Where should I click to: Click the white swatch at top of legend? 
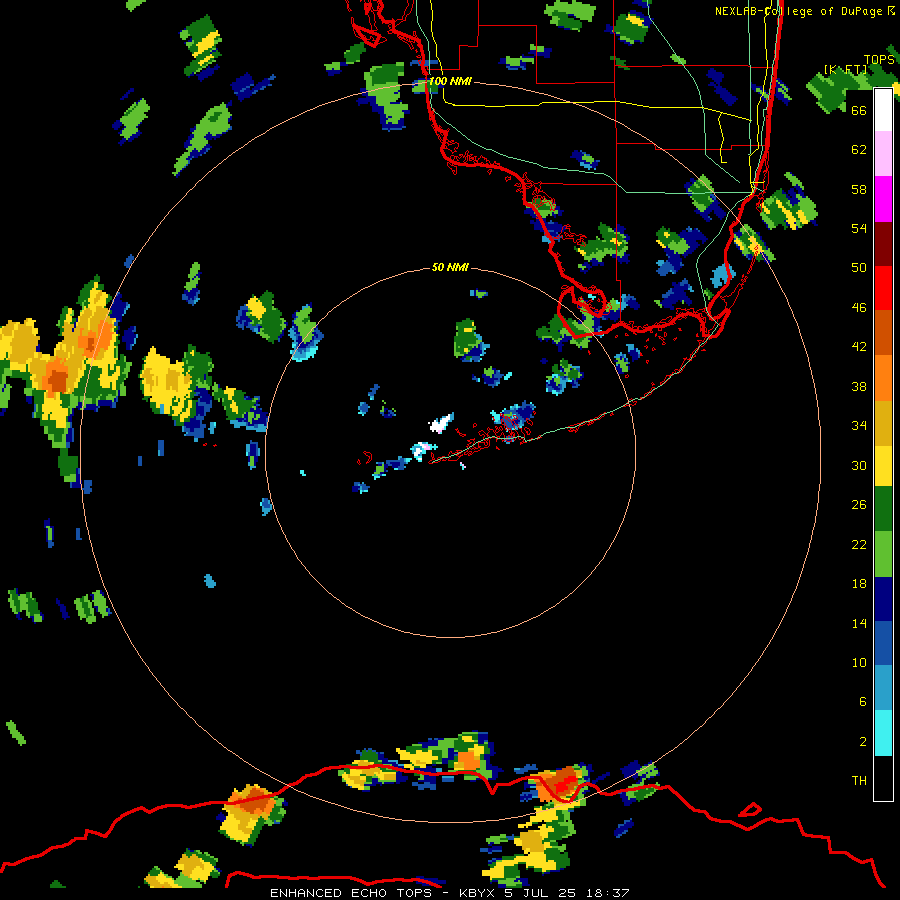[x=883, y=110]
